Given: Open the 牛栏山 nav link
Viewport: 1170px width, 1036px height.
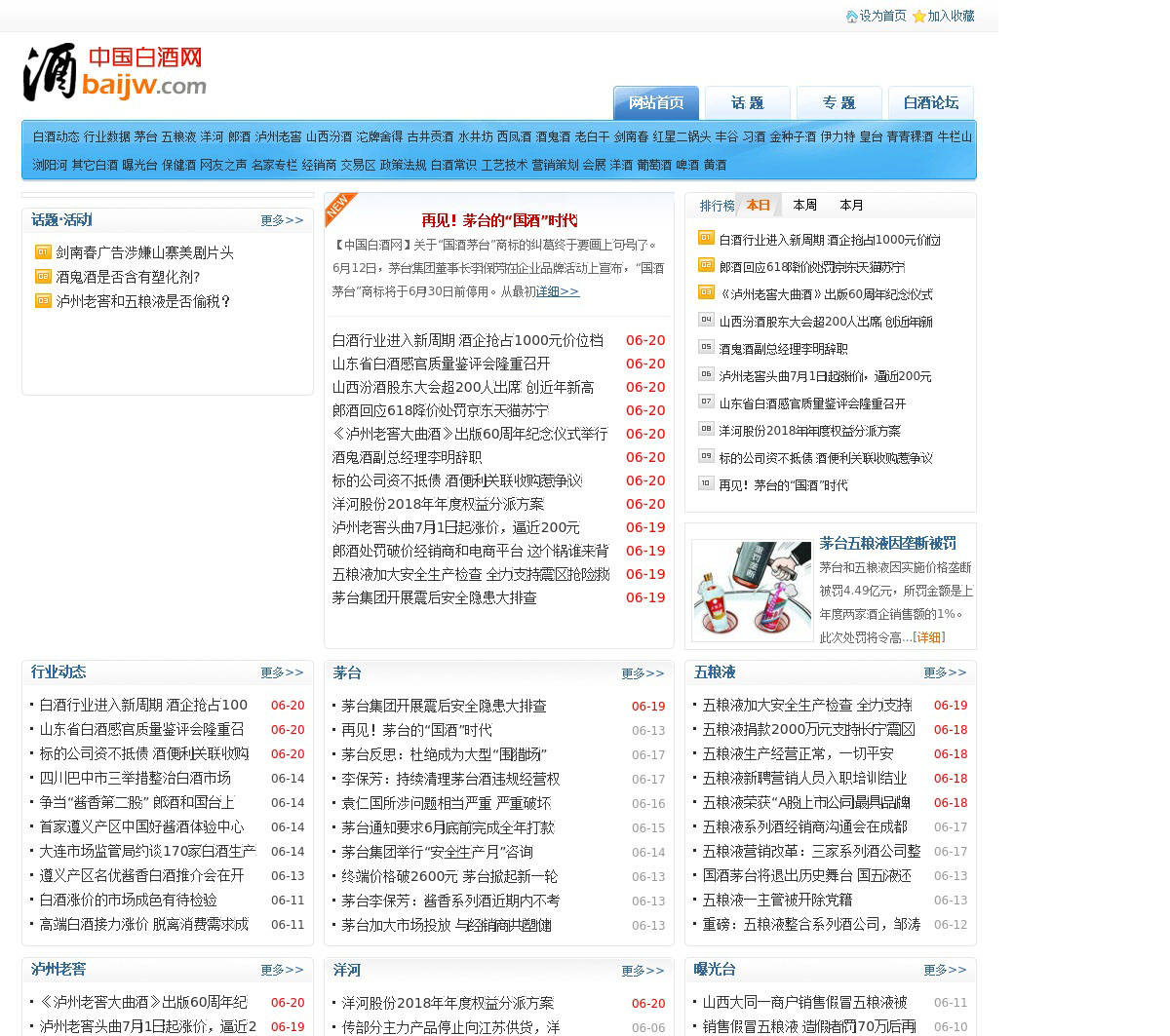Looking at the screenshot, I should click(955, 137).
